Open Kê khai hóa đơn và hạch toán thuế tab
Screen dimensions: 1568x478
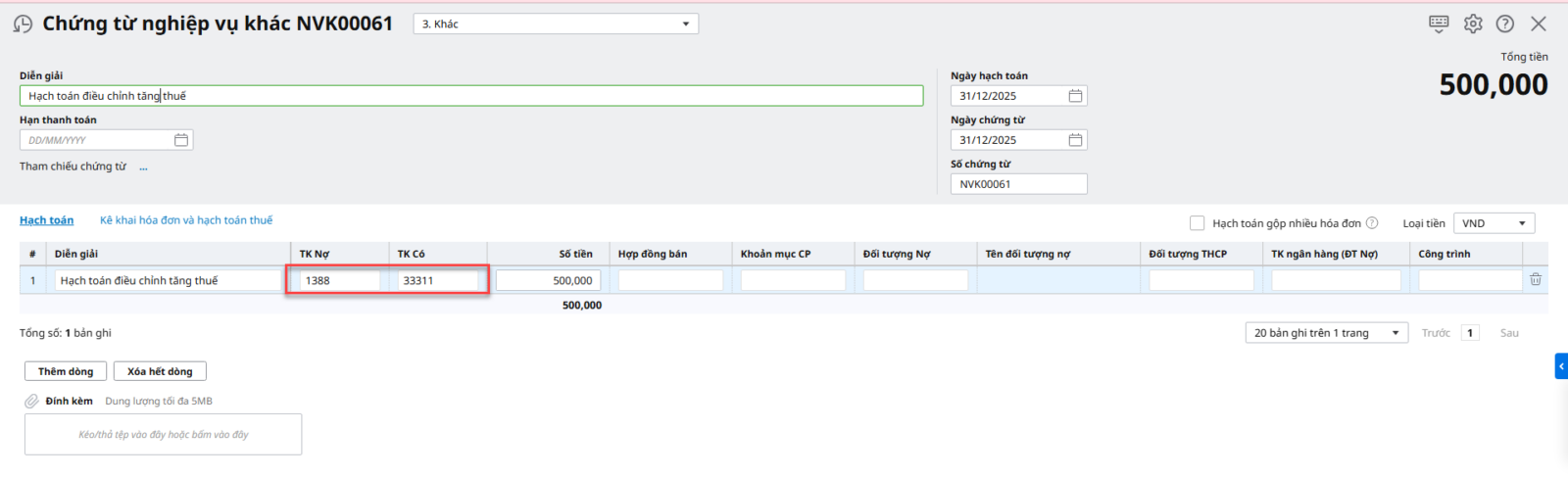tap(186, 220)
